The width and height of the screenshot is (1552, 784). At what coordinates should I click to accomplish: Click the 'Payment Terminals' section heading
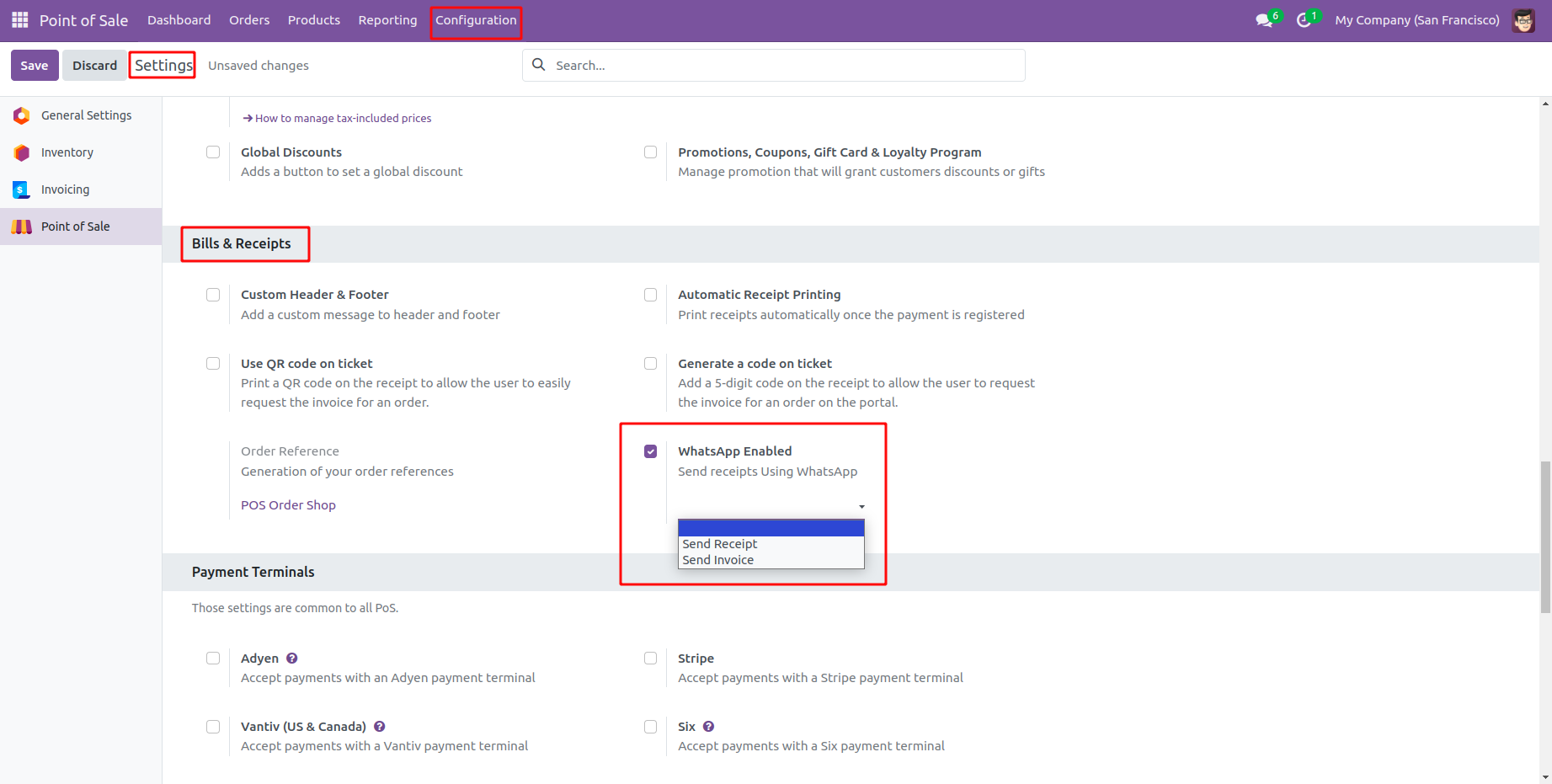pos(253,572)
